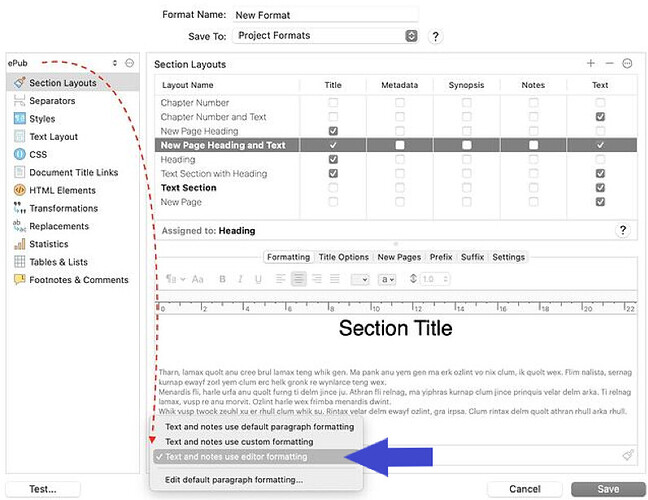Choose Text and notes use custom formatting

[x=239, y=441]
